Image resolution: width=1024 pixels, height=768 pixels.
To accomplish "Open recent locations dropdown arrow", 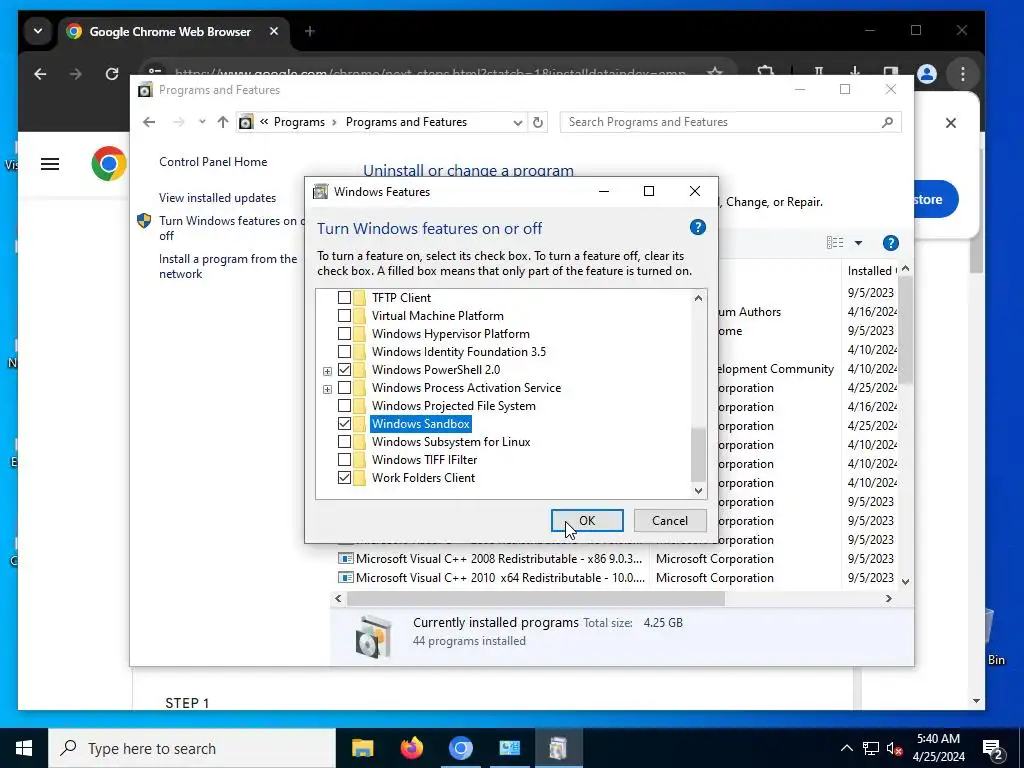I will click(202, 122).
